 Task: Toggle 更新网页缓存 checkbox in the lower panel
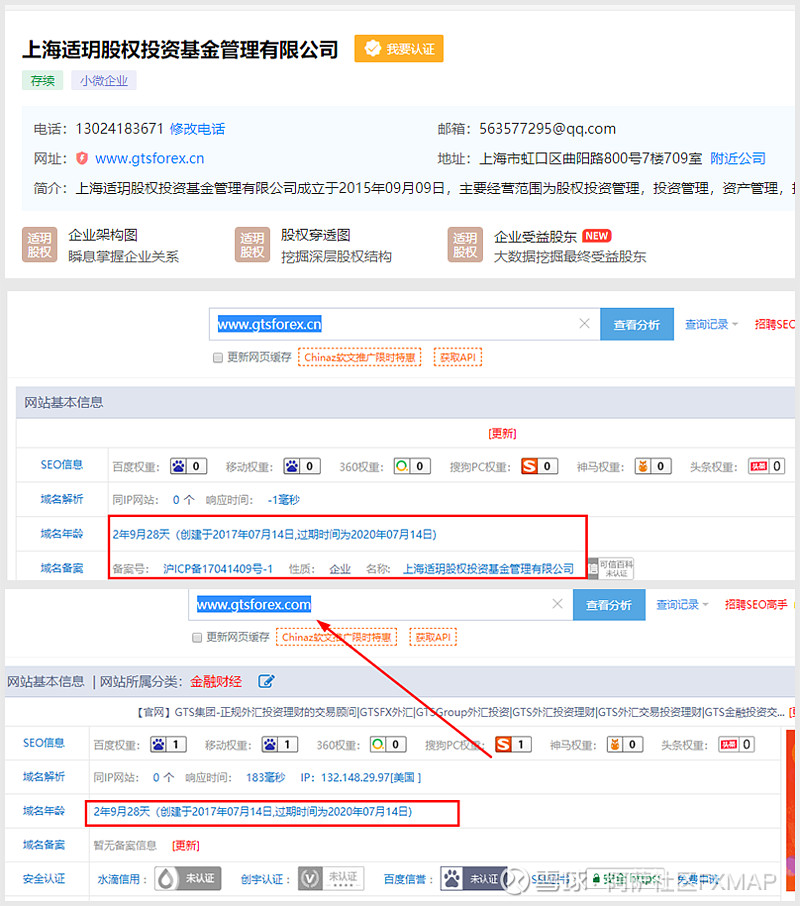(197, 637)
